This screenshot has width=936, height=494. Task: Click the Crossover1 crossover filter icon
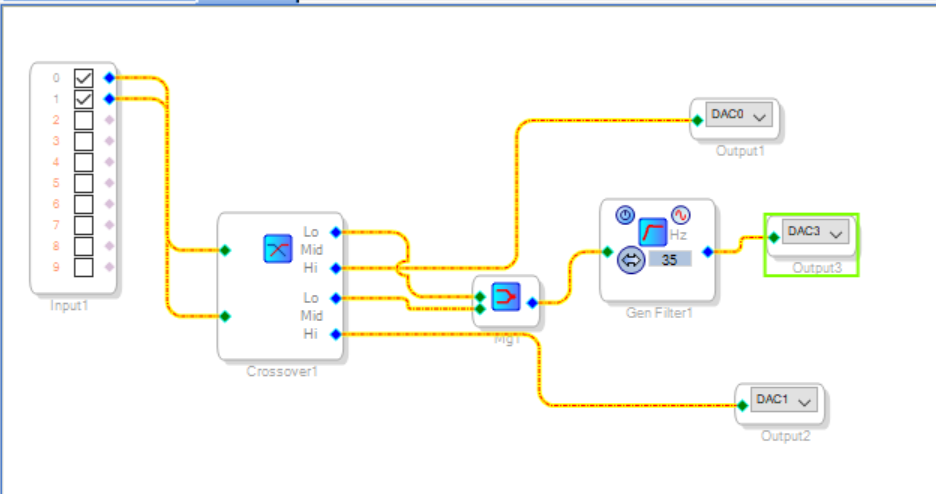[278, 249]
